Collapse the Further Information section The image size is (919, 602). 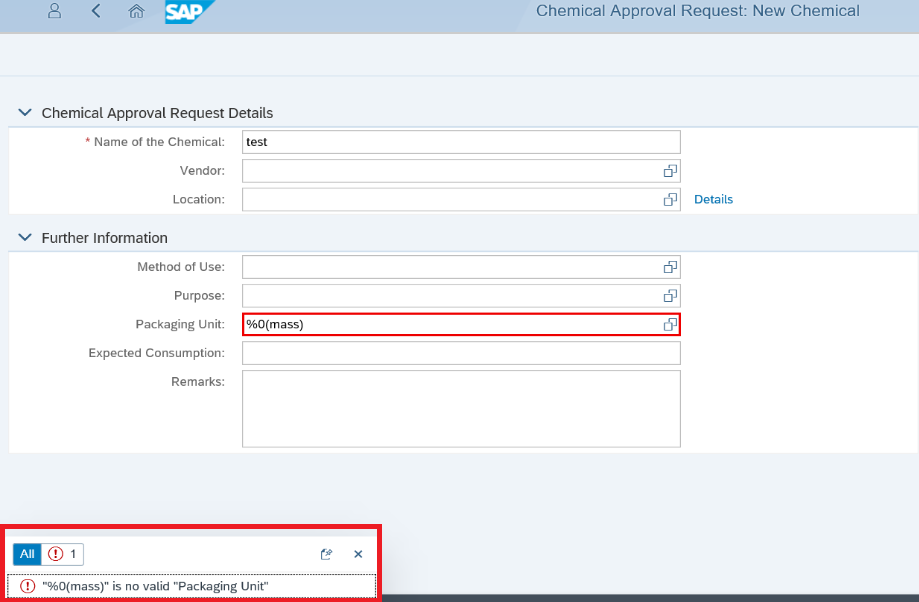point(25,237)
